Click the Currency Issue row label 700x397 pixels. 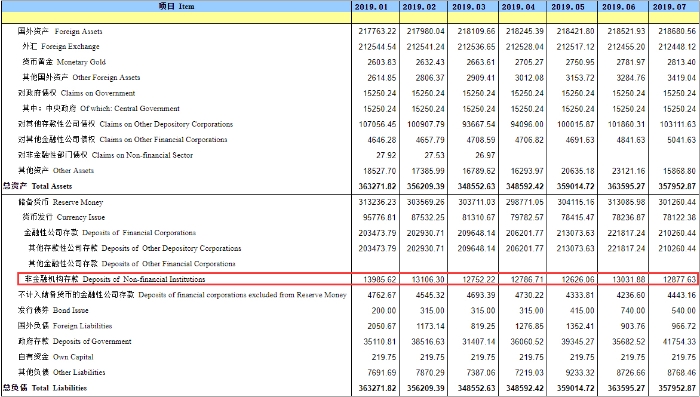point(64,217)
